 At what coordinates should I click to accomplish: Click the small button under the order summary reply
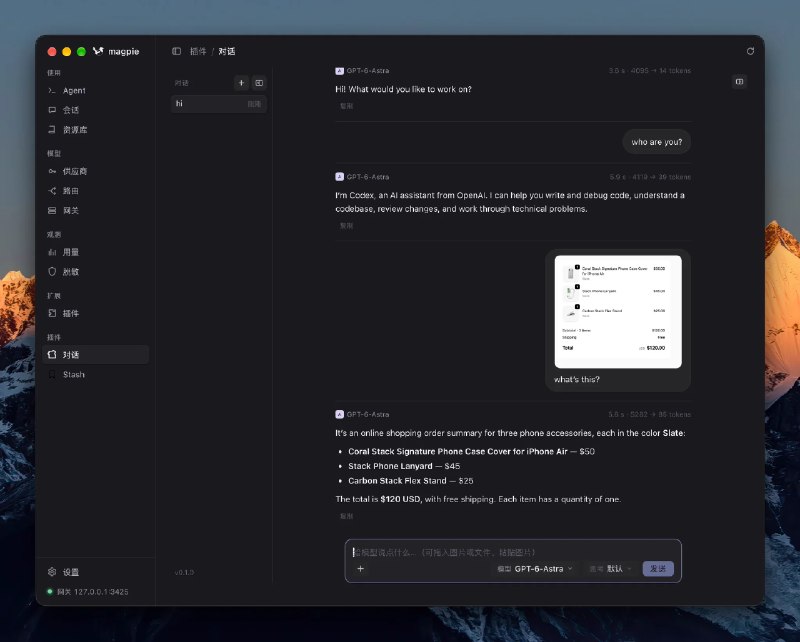346,516
